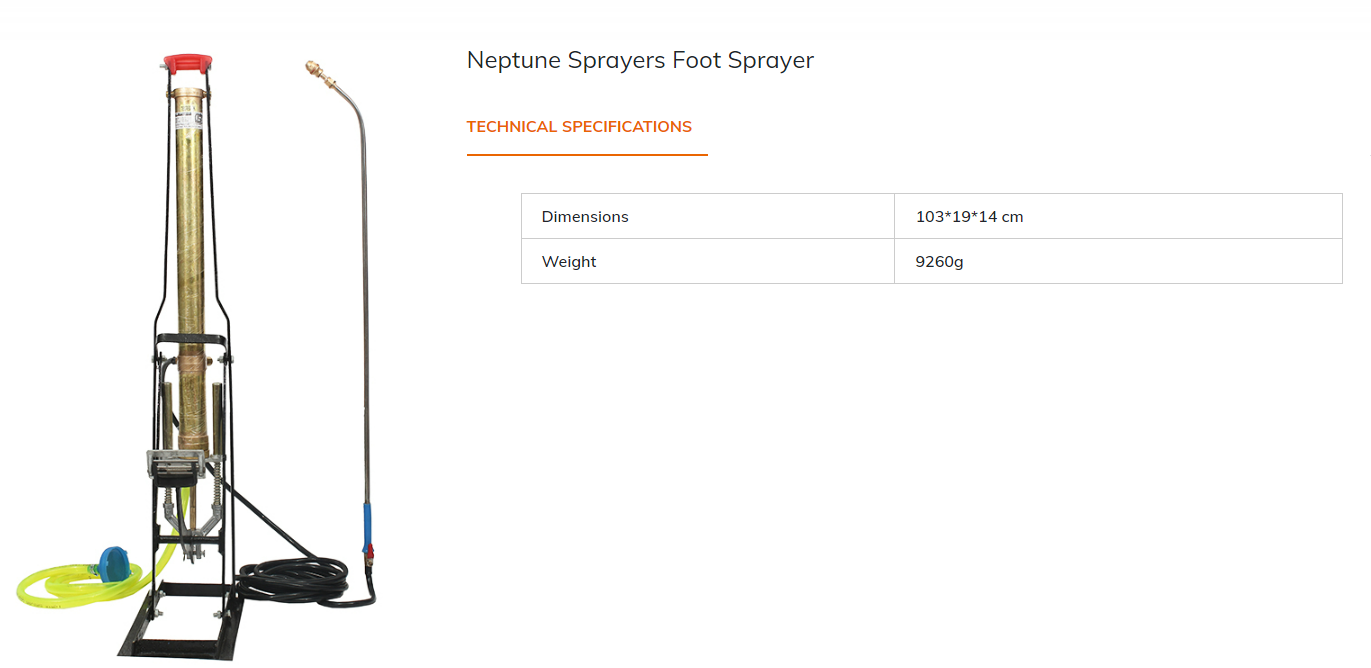Click the orange underline below the tab
Image resolution: width=1371 pixels, height=668 pixels.
[x=587, y=155]
